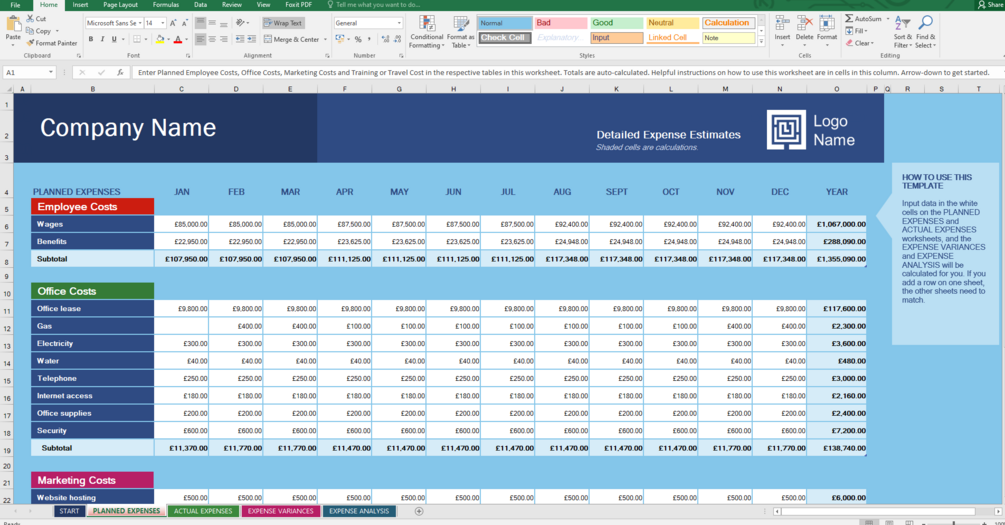The width and height of the screenshot is (1005, 525).
Task: Click the Share button
Action: click(x=990, y=4)
